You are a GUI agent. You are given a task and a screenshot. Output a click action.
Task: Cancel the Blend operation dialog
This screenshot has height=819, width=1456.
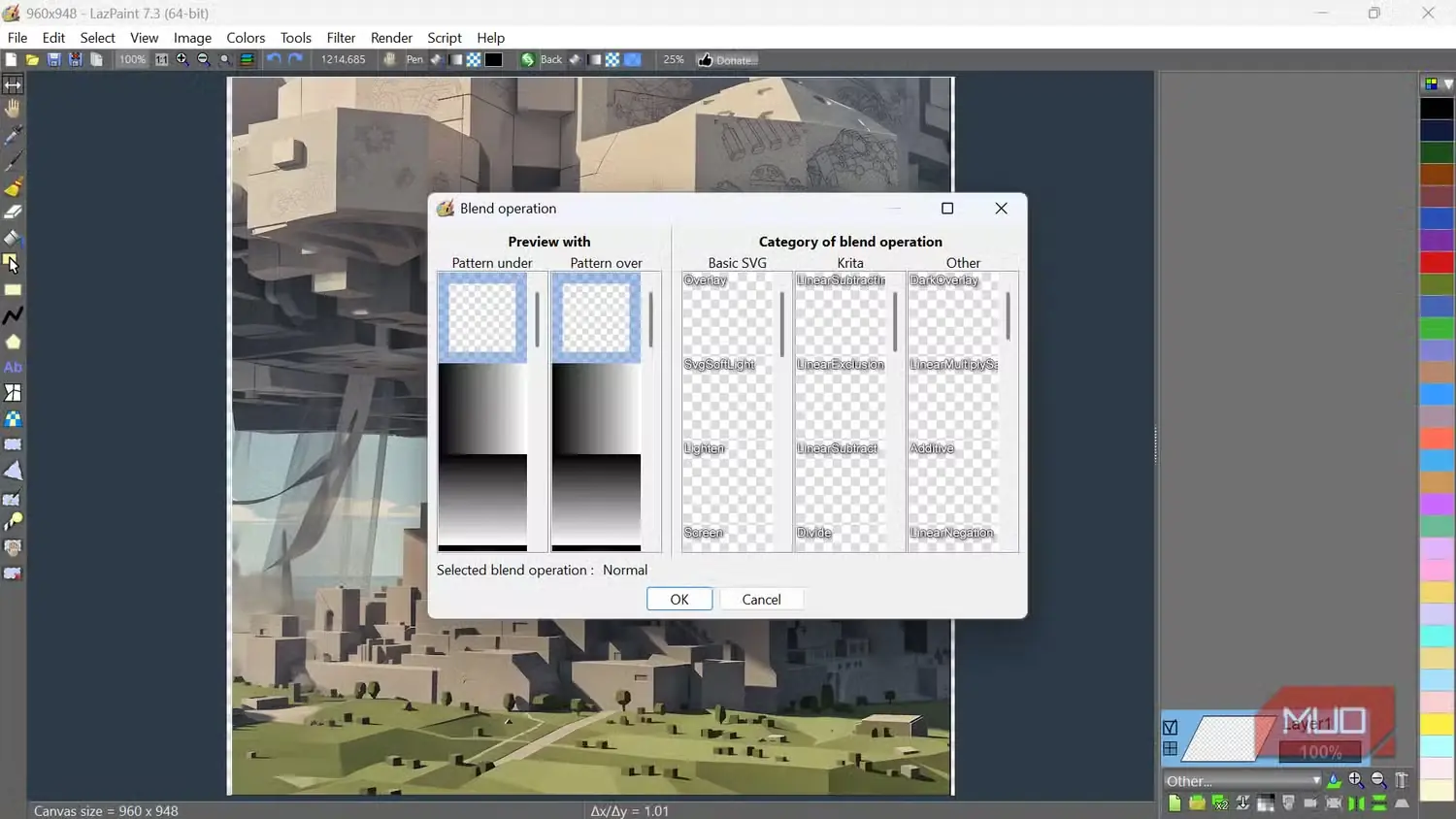761,600
